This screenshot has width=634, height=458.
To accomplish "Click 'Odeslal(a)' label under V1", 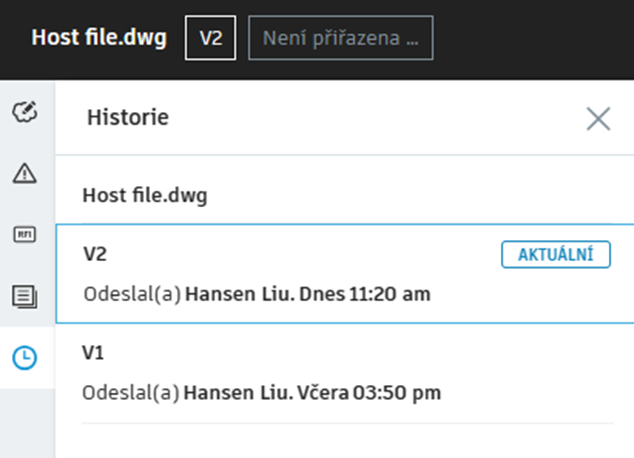I will coord(132,392).
